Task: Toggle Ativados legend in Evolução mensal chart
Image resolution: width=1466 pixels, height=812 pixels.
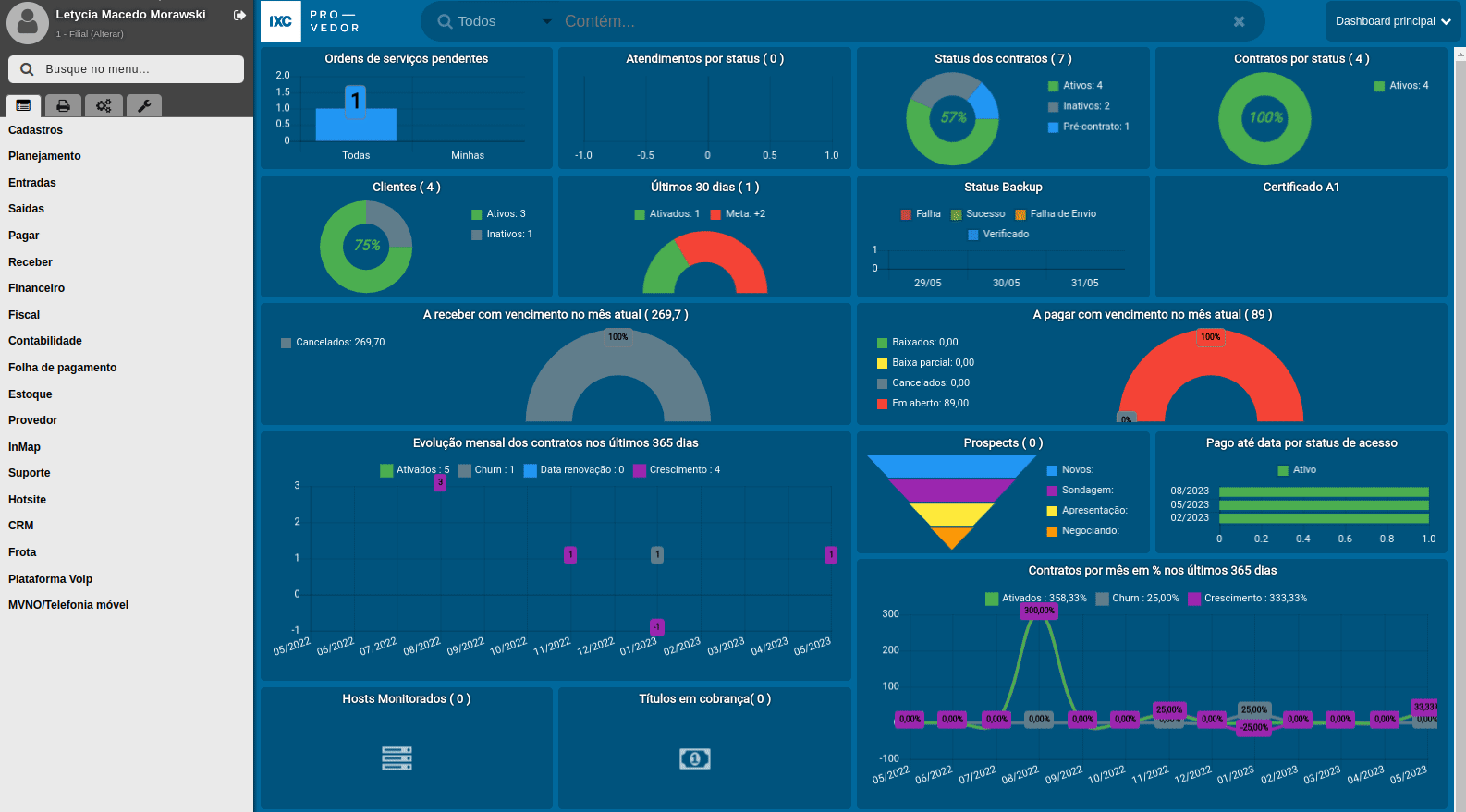Action: 414,470
